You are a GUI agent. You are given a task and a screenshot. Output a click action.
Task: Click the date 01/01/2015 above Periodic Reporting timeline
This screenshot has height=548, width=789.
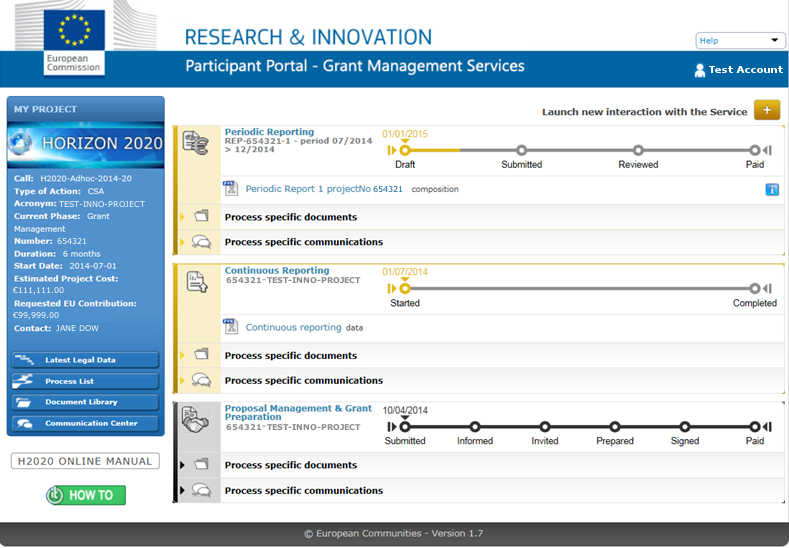click(405, 134)
